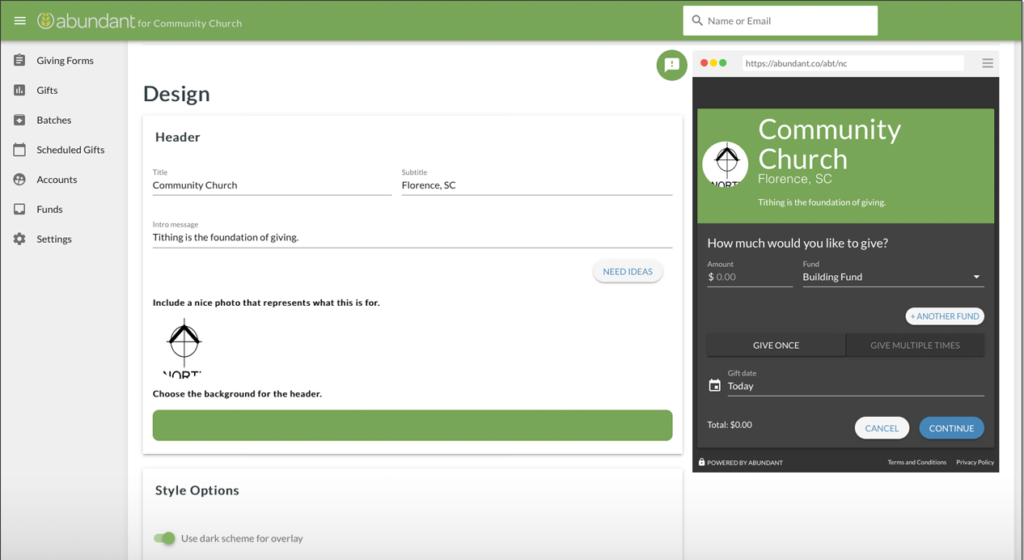
Task: Click the Need Ideas button
Action: coord(627,272)
